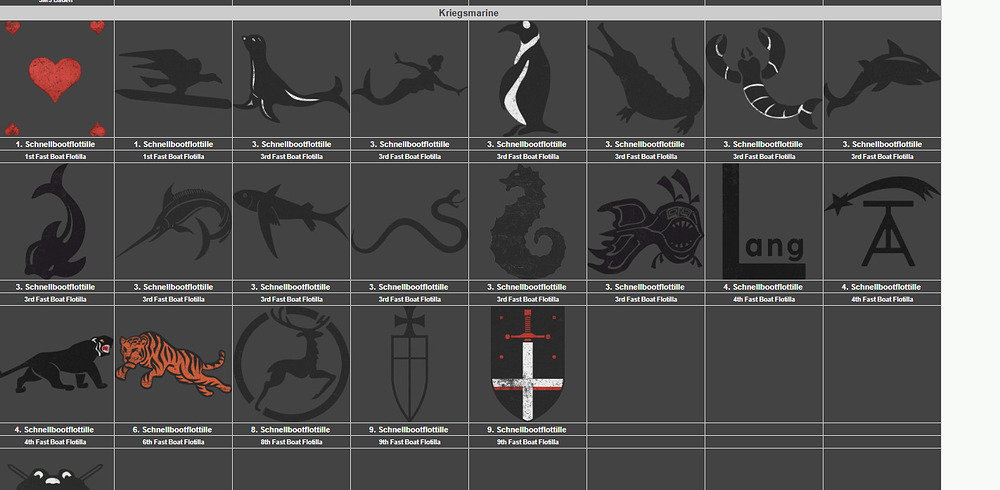
Task: Click the bird on surfboard emblem
Action: [173, 78]
